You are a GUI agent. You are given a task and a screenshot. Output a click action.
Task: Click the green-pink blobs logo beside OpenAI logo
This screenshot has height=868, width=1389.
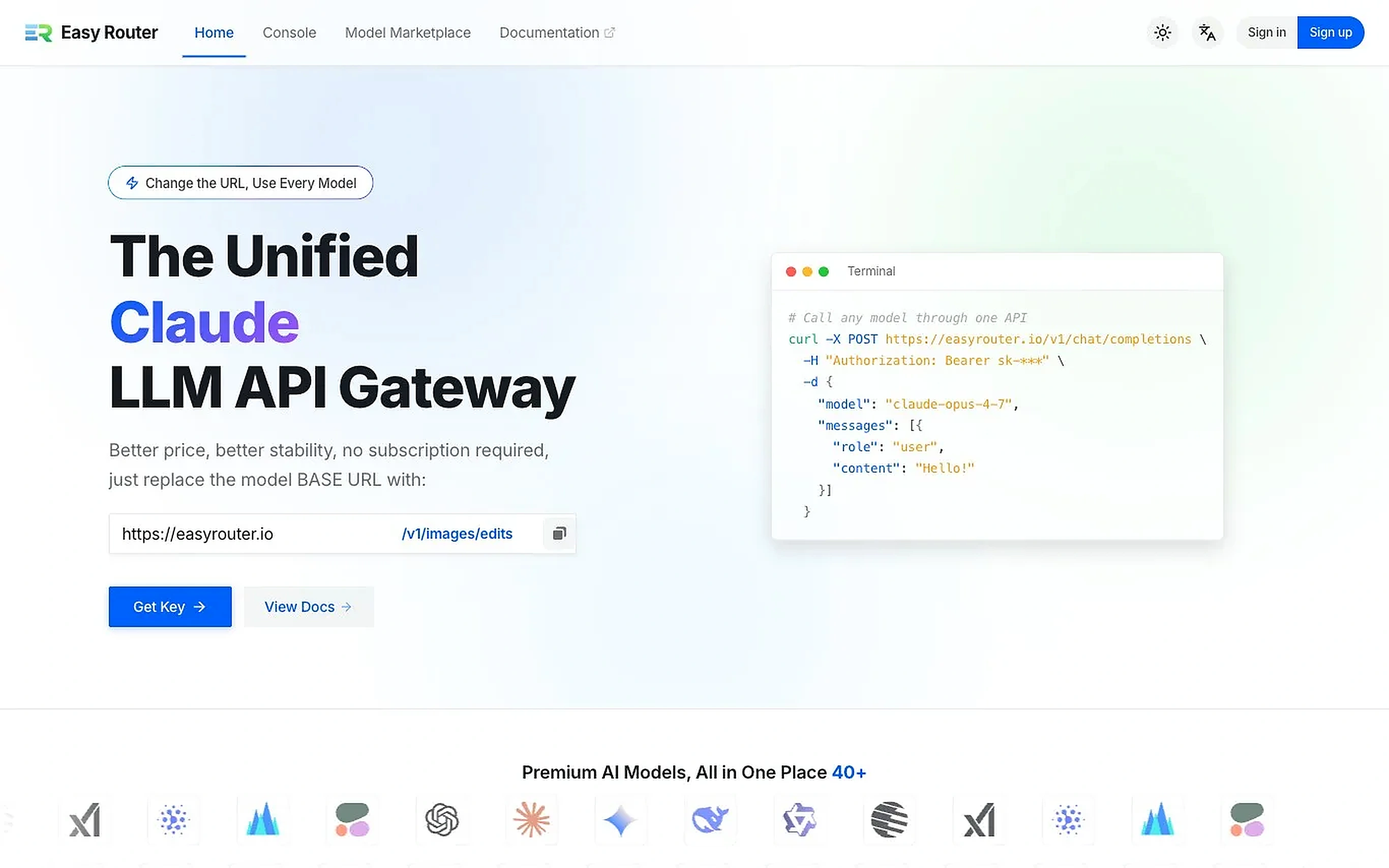352,819
